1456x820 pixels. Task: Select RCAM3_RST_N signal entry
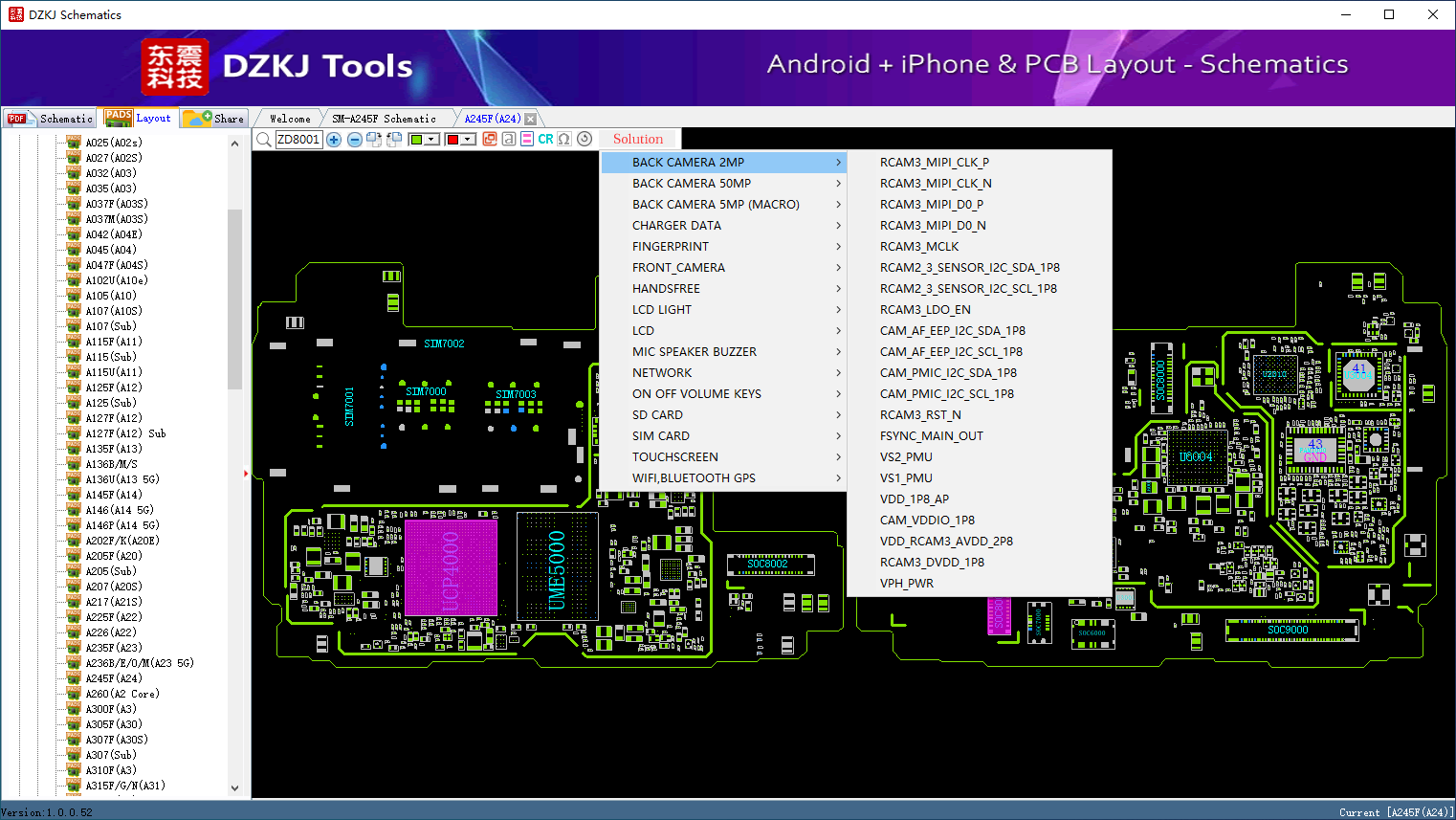[x=980, y=415]
